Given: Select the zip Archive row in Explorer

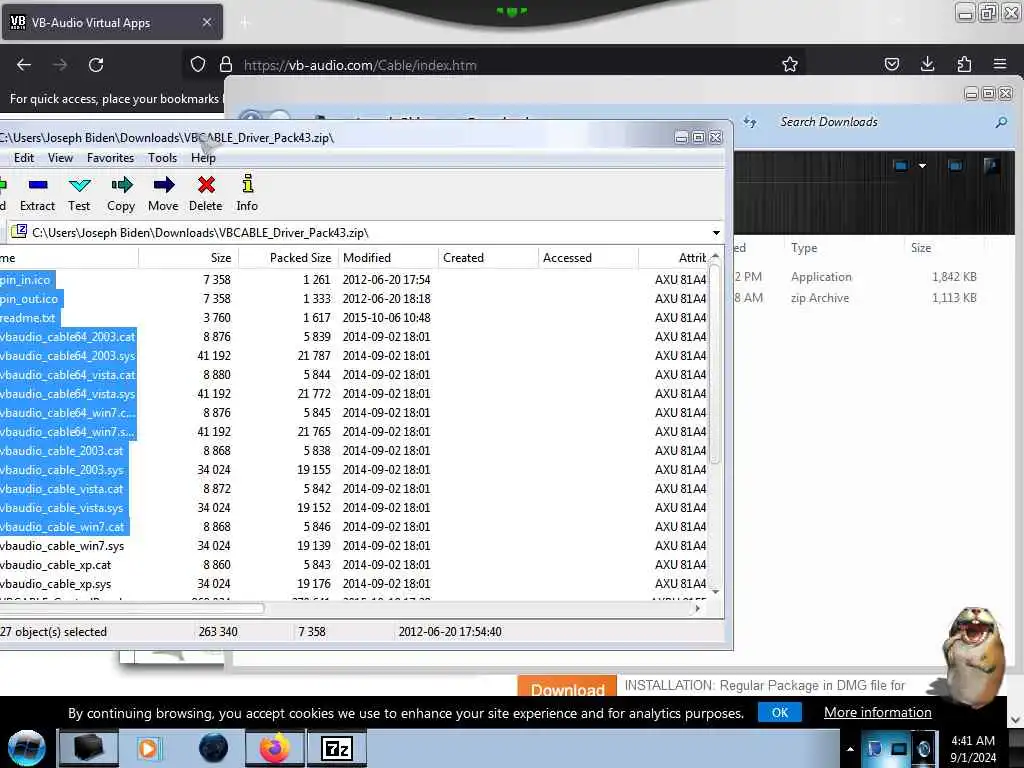Looking at the screenshot, I should point(856,298).
